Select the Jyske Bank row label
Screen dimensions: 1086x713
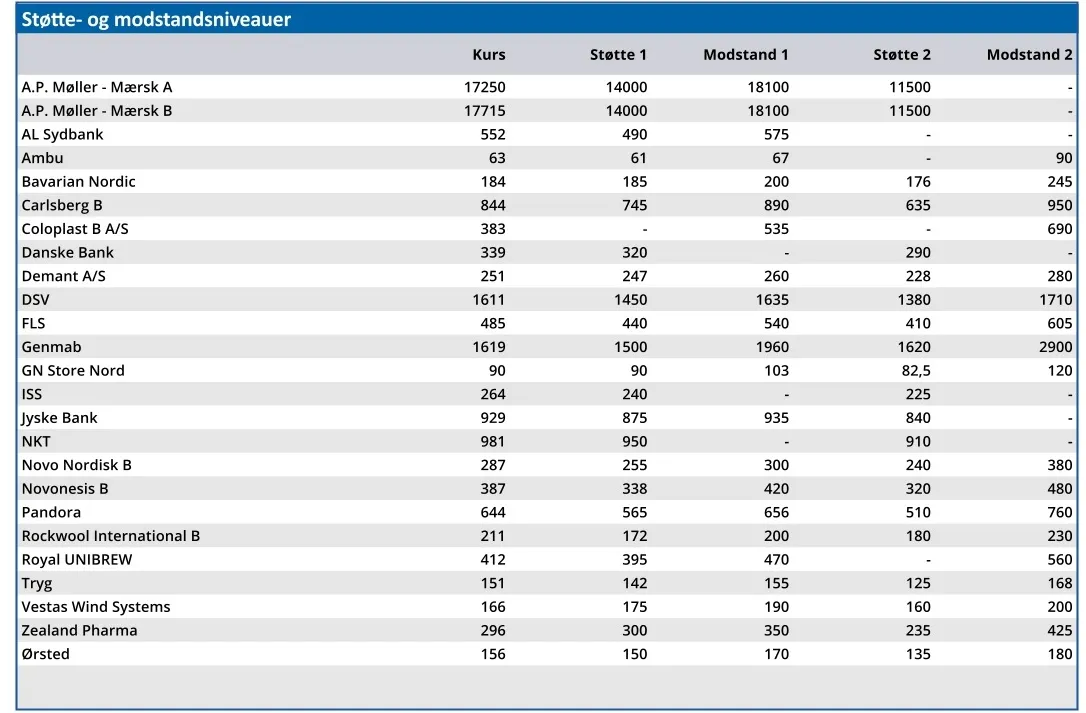point(59,418)
